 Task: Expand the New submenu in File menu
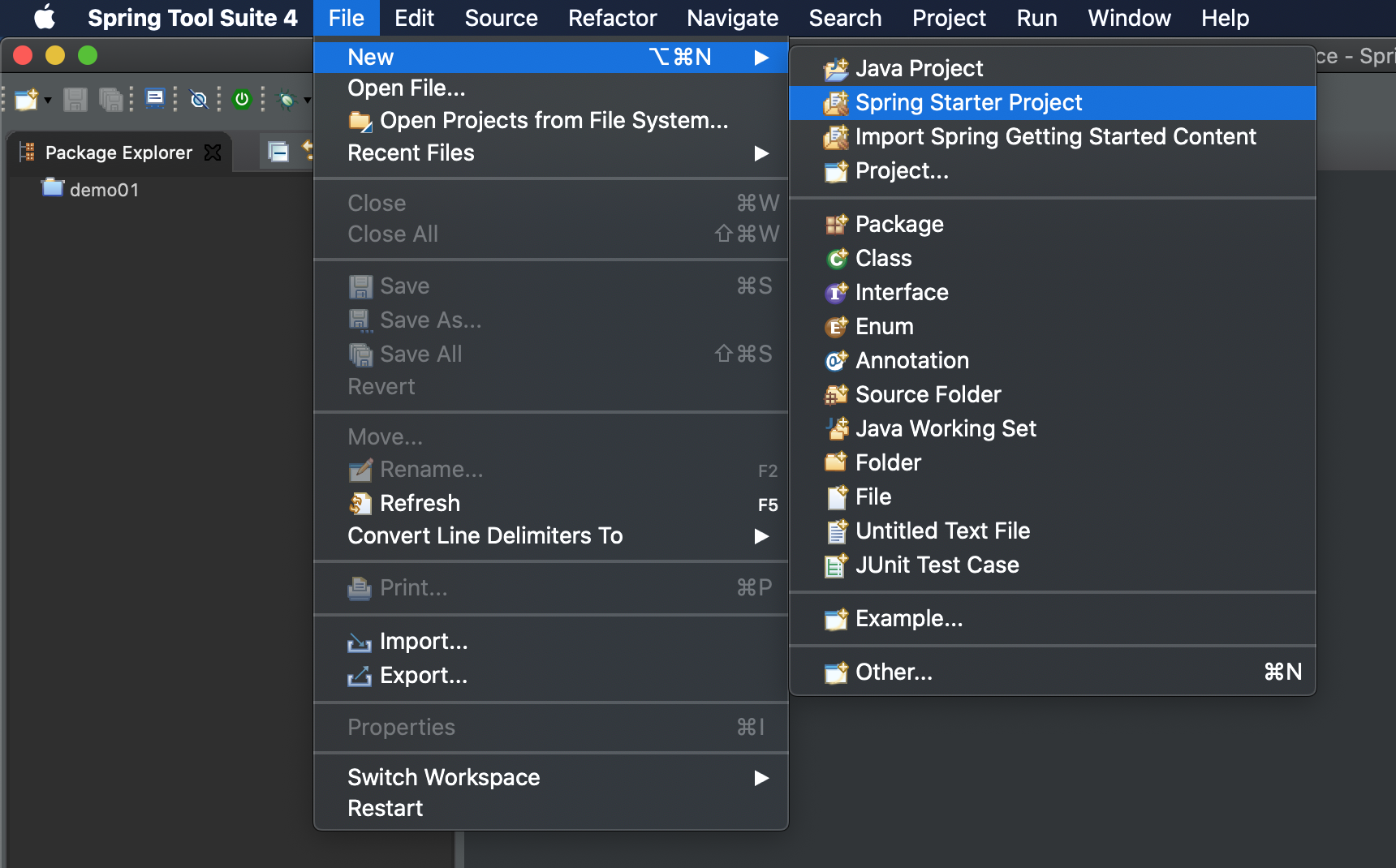click(x=551, y=57)
